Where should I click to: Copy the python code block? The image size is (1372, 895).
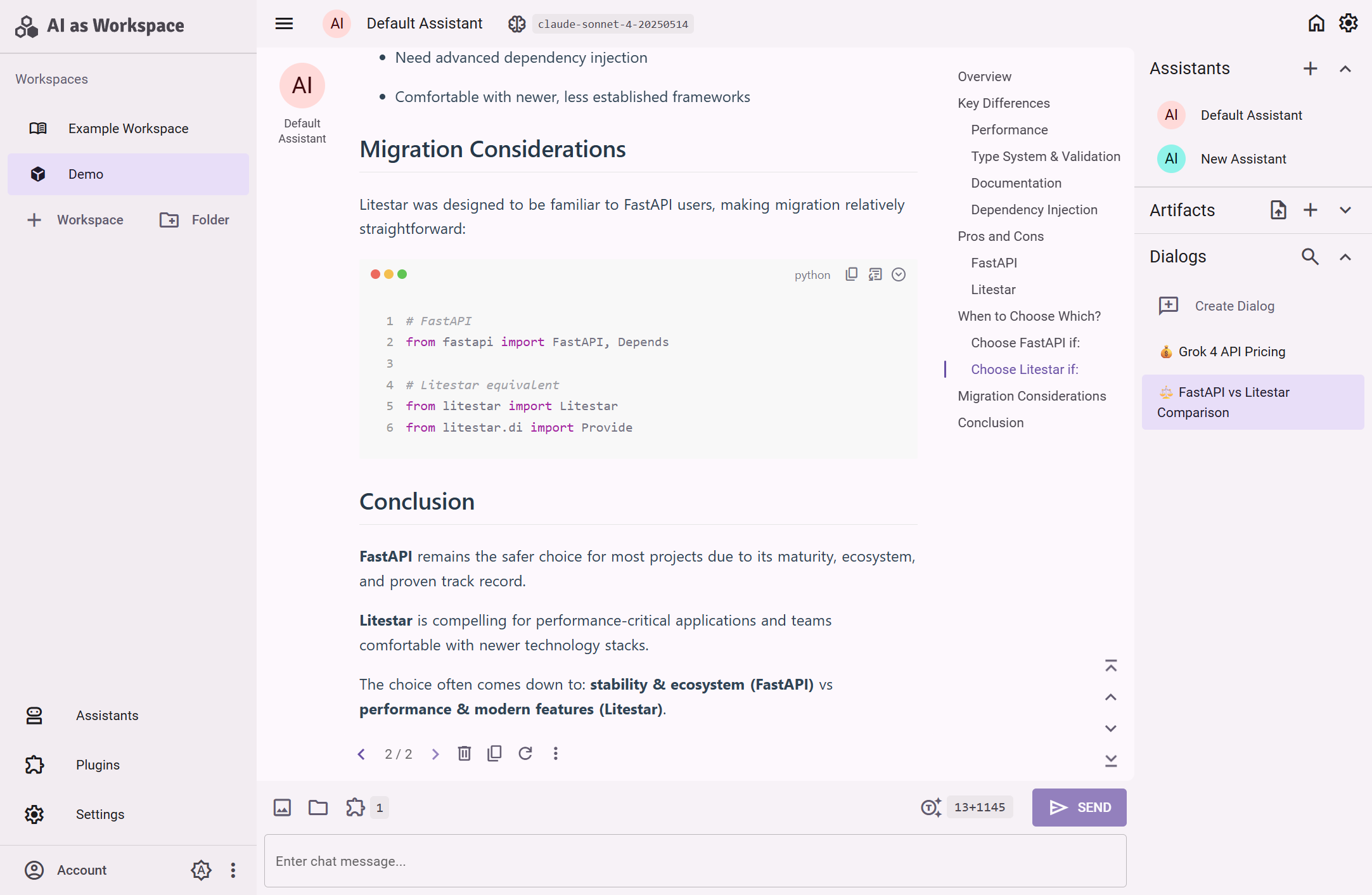(x=851, y=274)
